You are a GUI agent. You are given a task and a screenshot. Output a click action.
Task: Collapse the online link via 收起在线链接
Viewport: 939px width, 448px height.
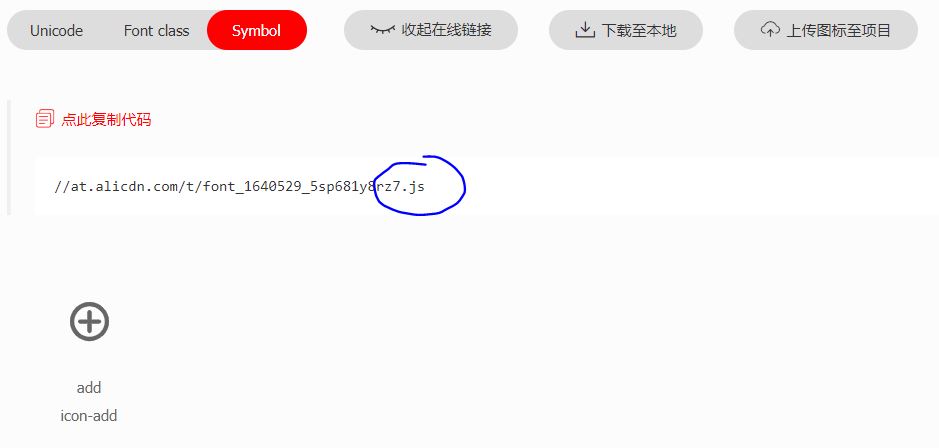pos(431,30)
